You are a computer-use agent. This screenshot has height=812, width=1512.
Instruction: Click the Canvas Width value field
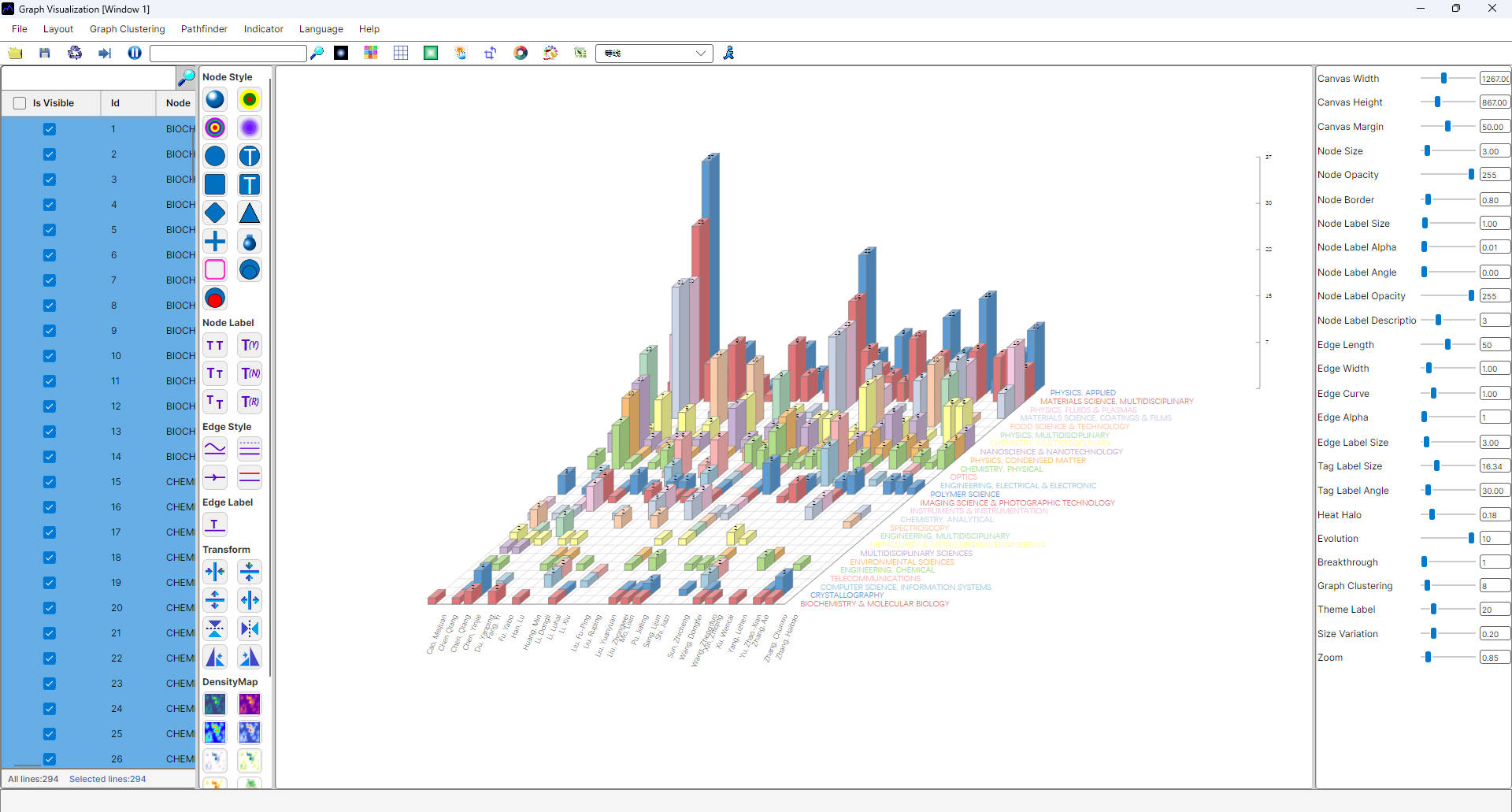(x=1494, y=79)
